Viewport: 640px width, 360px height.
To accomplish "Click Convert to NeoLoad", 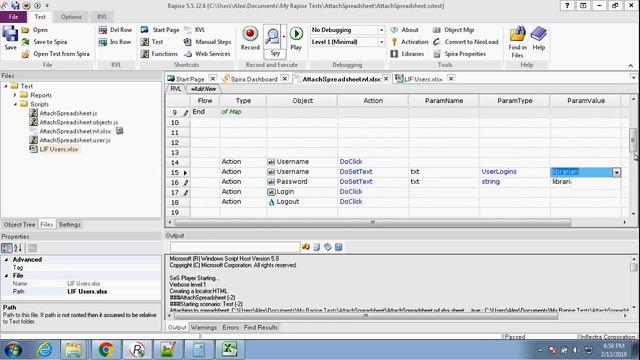I will tap(466, 42).
